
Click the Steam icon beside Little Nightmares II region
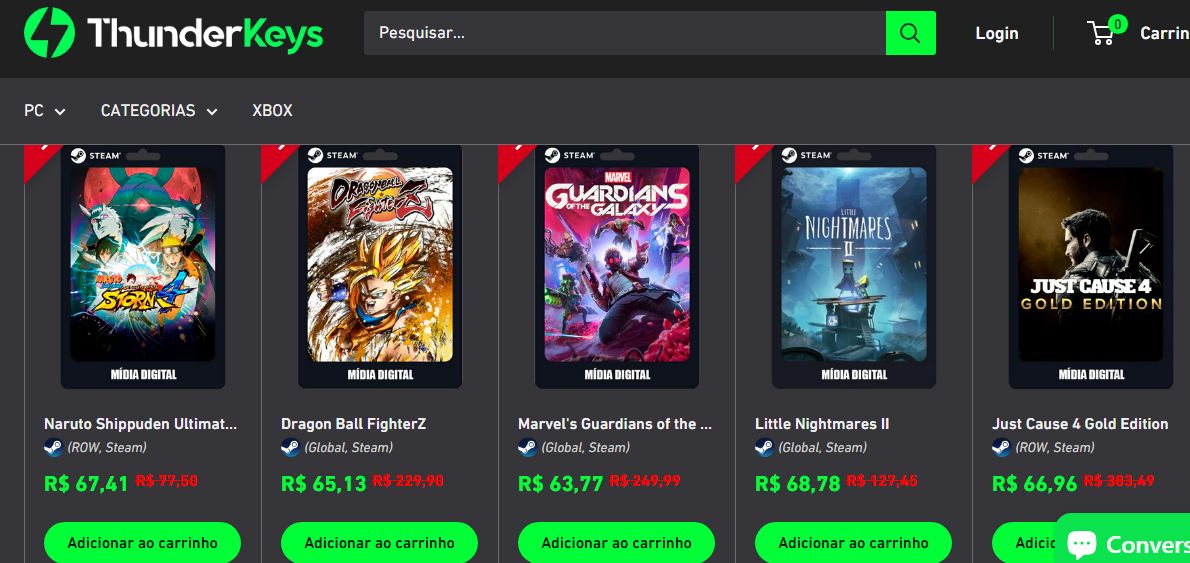point(764,447)
